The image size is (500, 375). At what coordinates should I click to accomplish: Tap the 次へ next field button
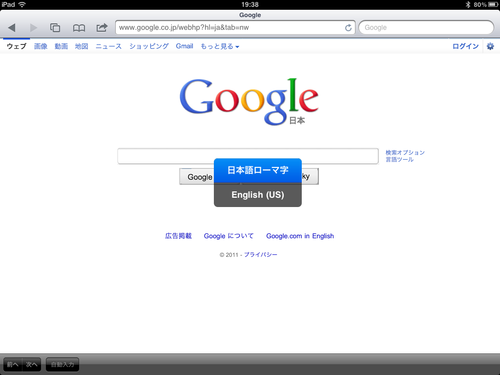click(32, 364)
